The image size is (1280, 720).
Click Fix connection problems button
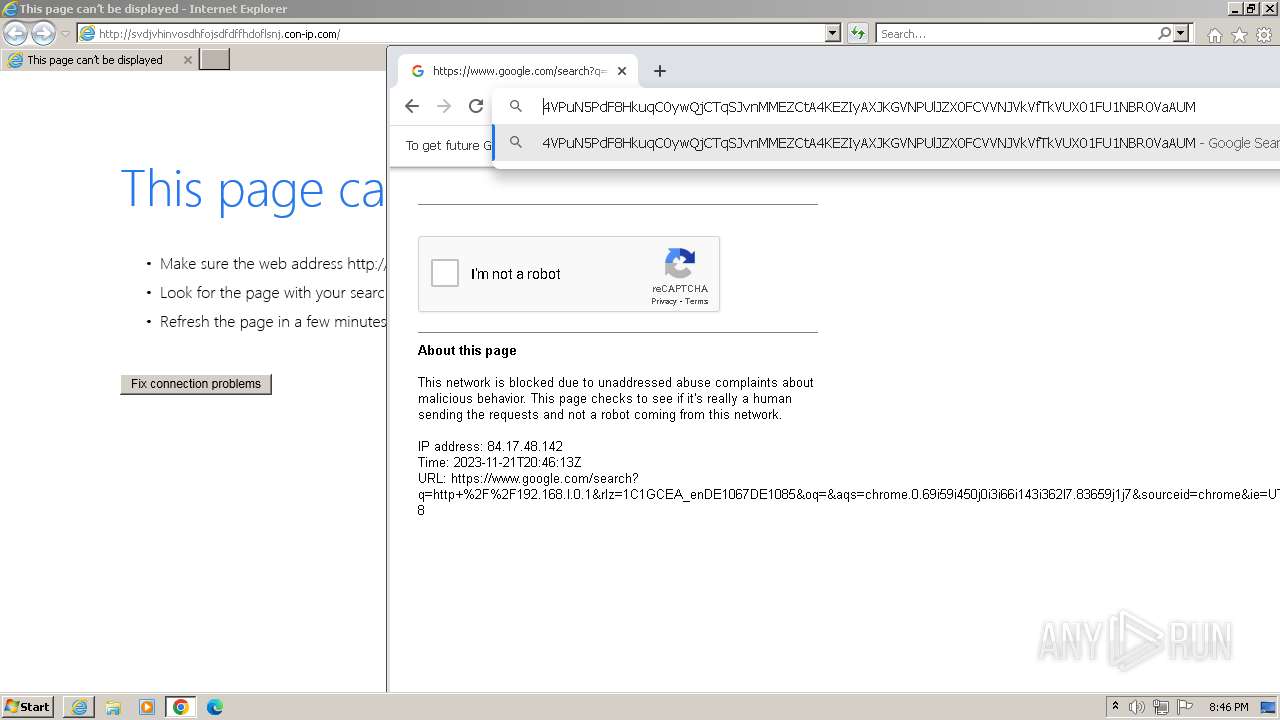tap(196, 384)
